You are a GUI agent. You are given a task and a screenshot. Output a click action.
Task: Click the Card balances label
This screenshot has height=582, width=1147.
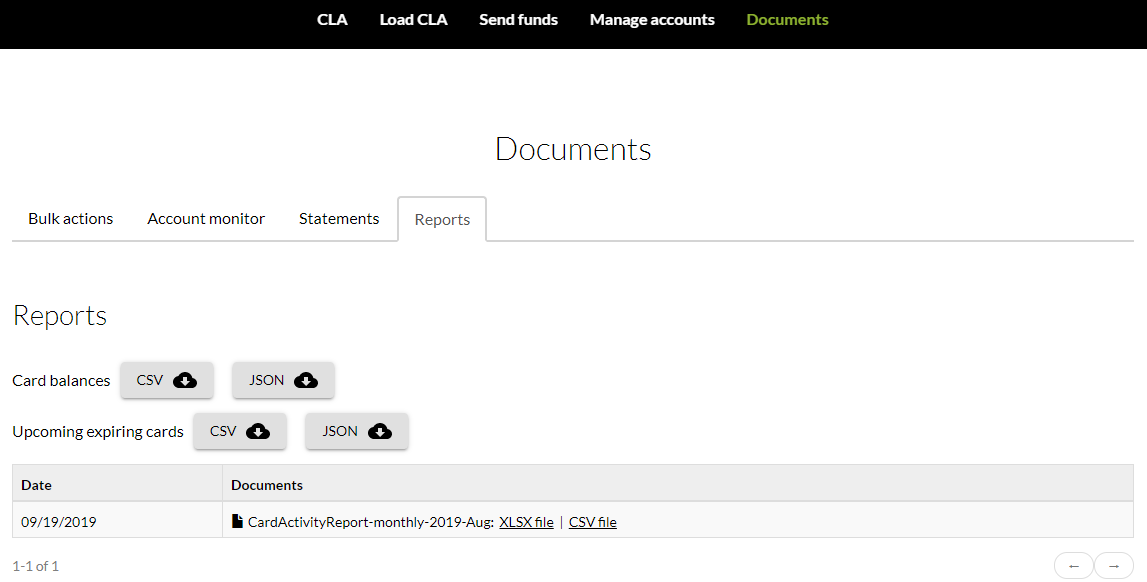tap(61, 381)
